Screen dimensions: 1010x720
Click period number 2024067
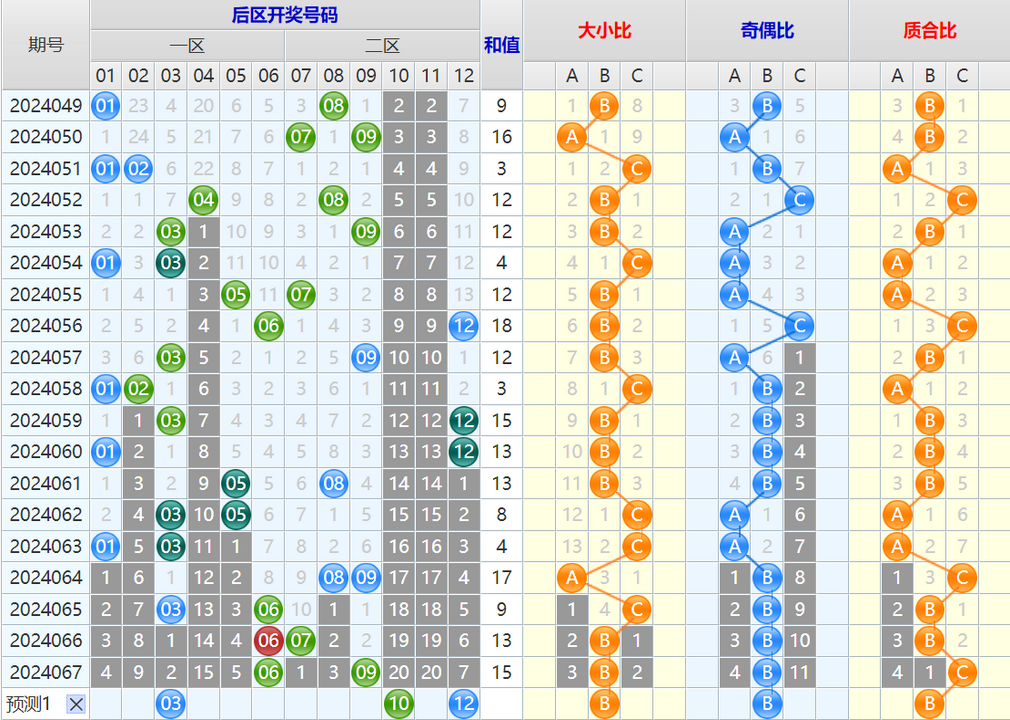46,672
